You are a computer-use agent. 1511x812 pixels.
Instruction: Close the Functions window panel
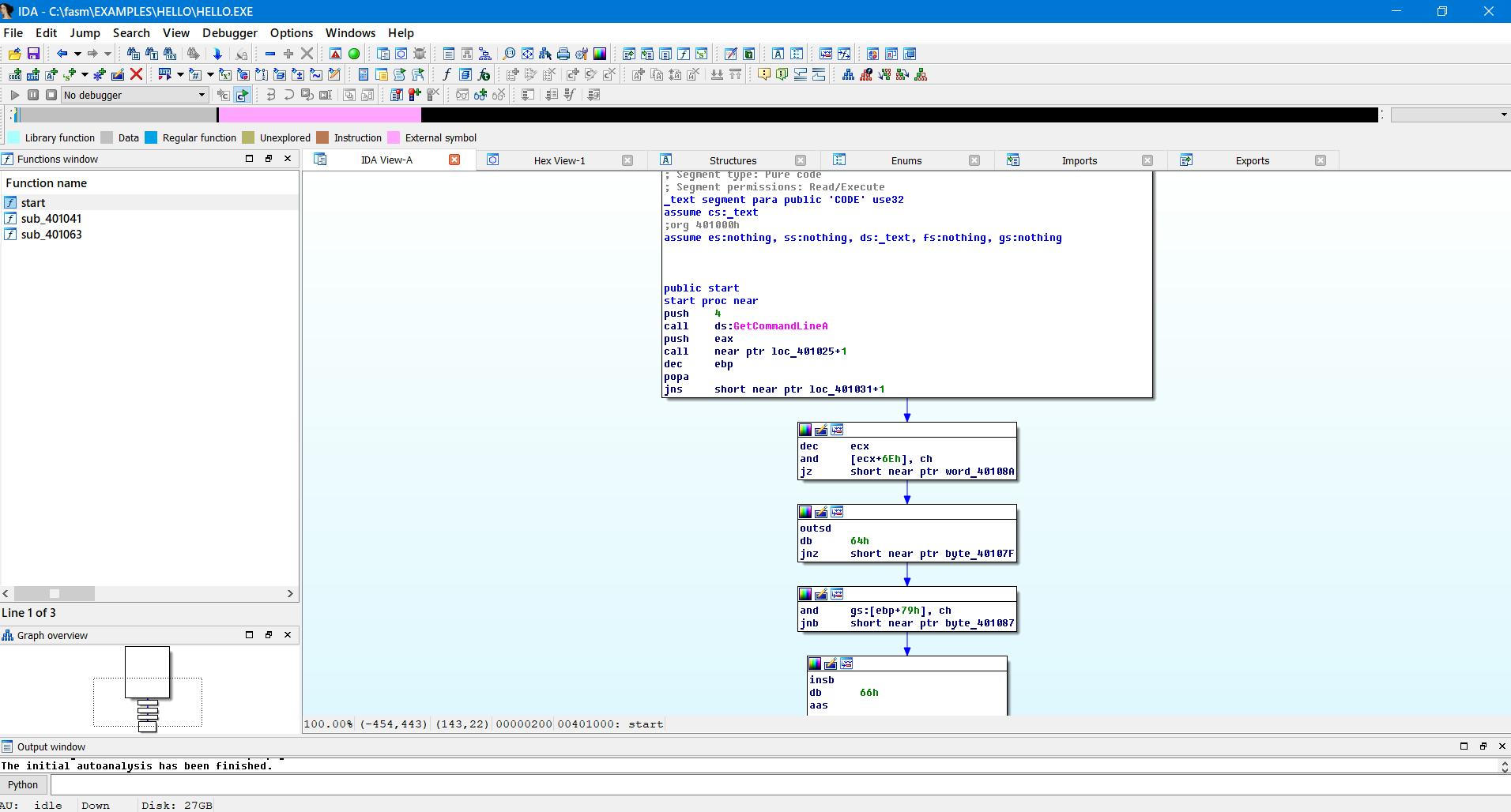point(288,159)
